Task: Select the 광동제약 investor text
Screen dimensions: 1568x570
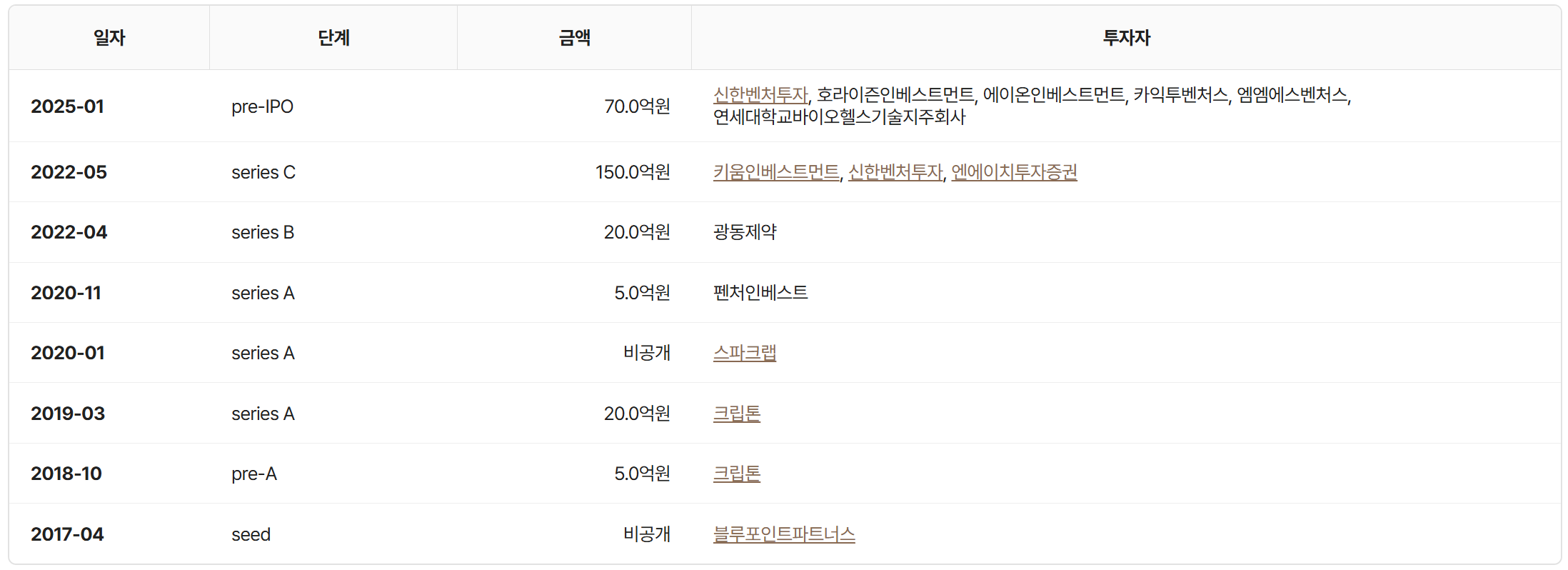Action: coord(744,232)
